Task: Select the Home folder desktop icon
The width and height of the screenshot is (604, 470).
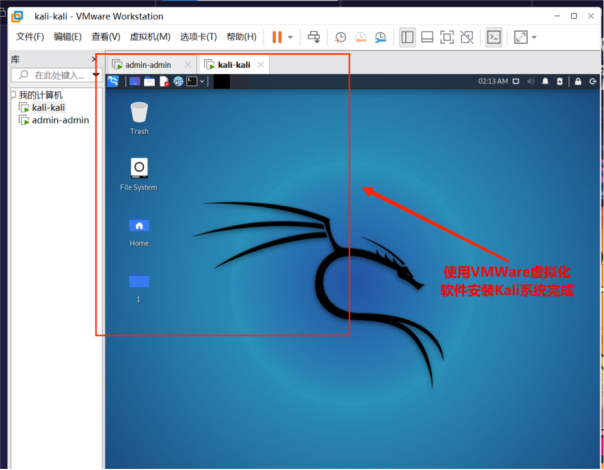Action: (139, 232)
